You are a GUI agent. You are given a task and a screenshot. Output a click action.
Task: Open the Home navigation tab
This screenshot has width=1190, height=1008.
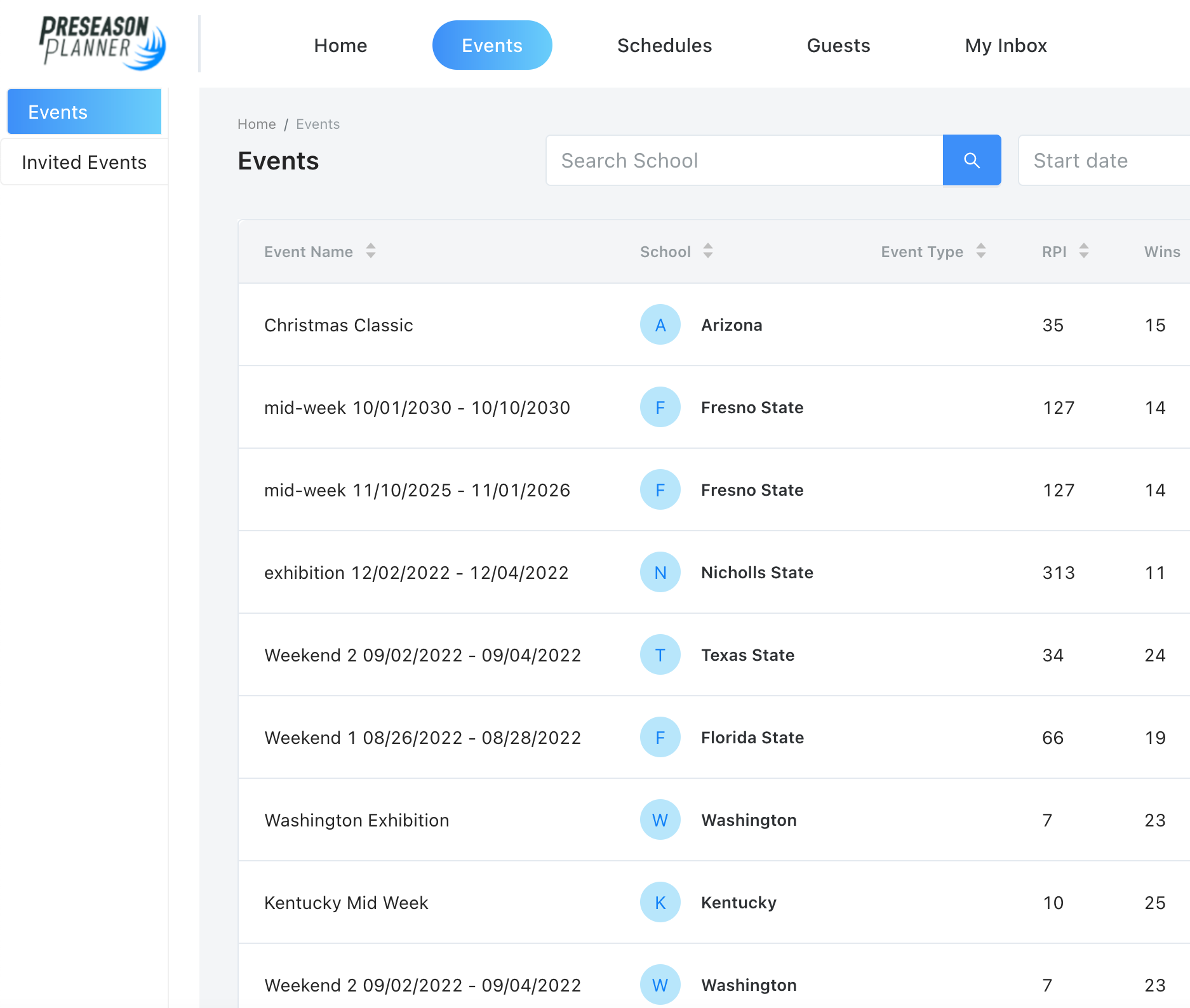click(x=340, y=45)
